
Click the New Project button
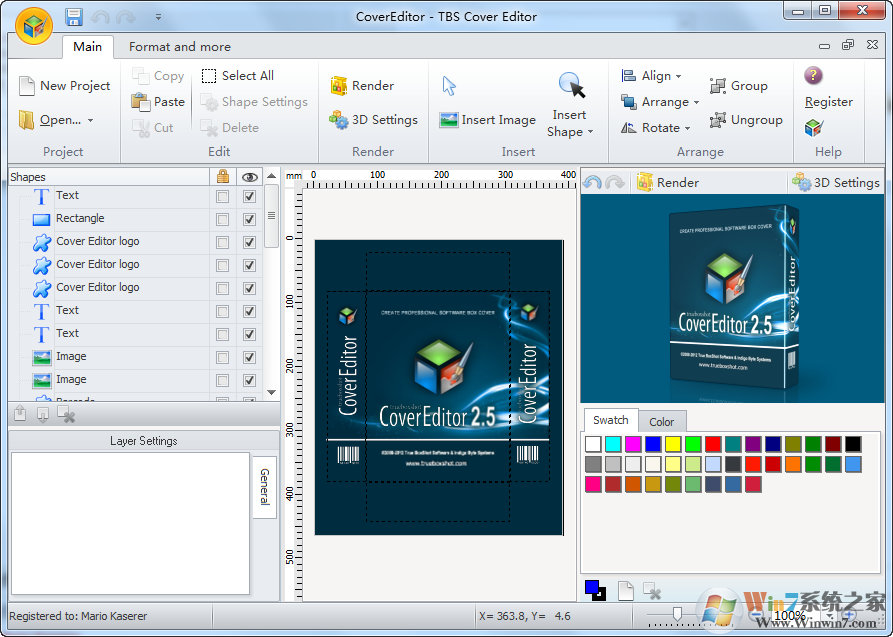64,85
